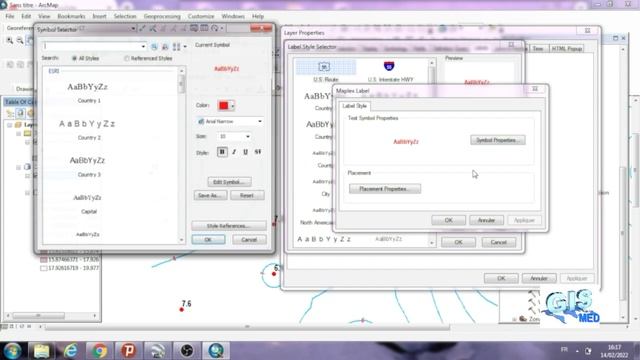Viewport: 640px width, 360px height.
Task: Open Internet Explorer from the taskbar
Action: click(71, 351)
